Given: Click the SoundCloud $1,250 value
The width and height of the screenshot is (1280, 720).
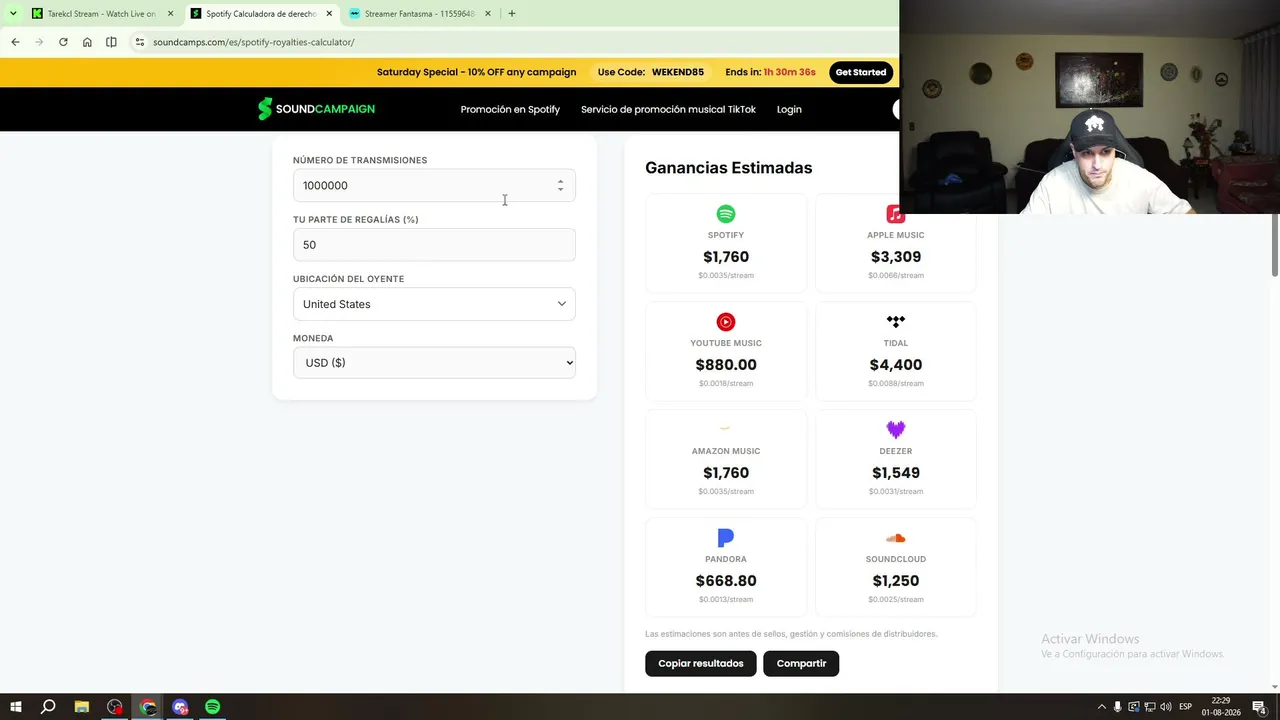Looking at the screenshot, I should (896, 581).
